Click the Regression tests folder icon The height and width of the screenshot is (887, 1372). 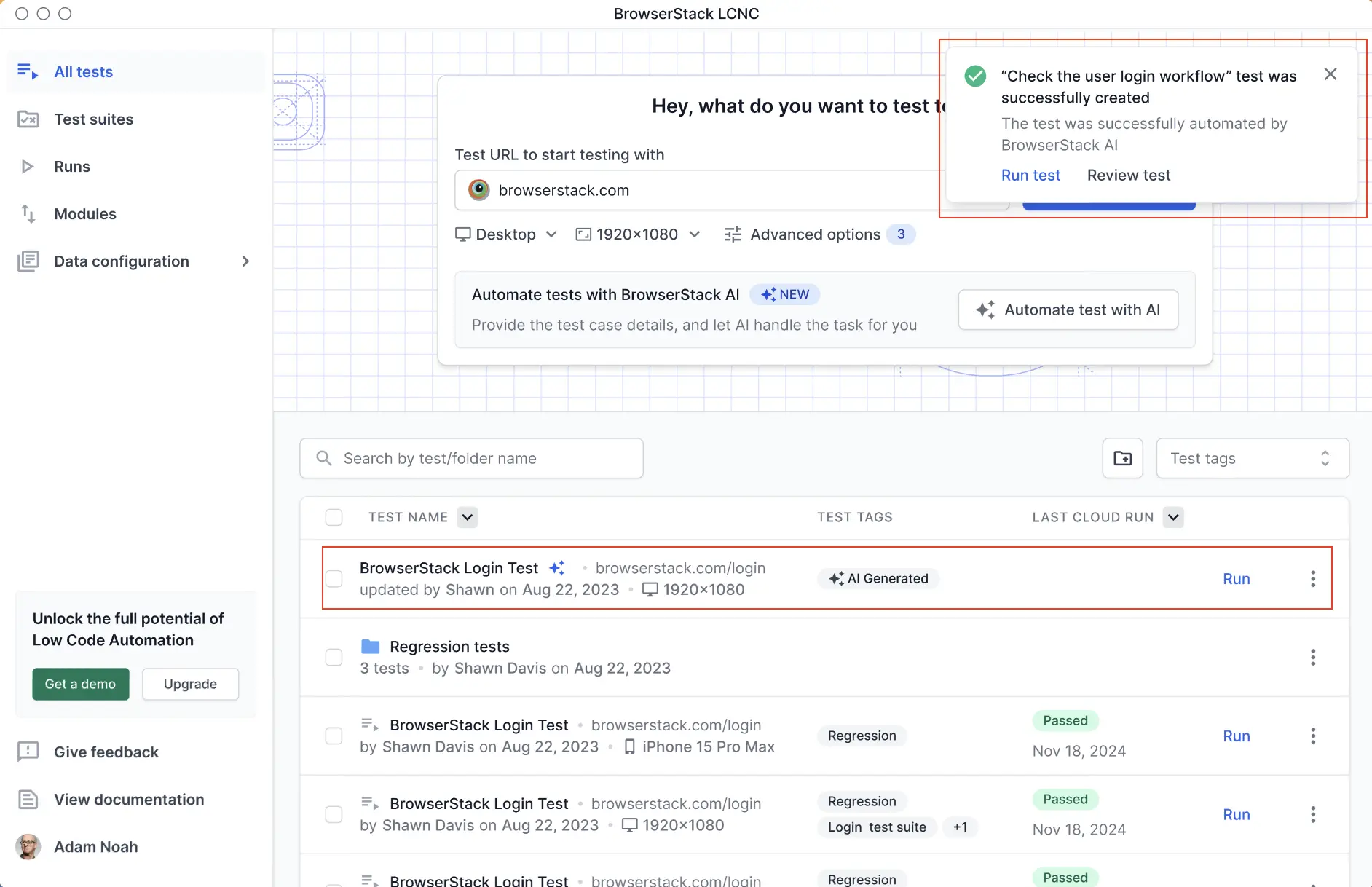371,647
